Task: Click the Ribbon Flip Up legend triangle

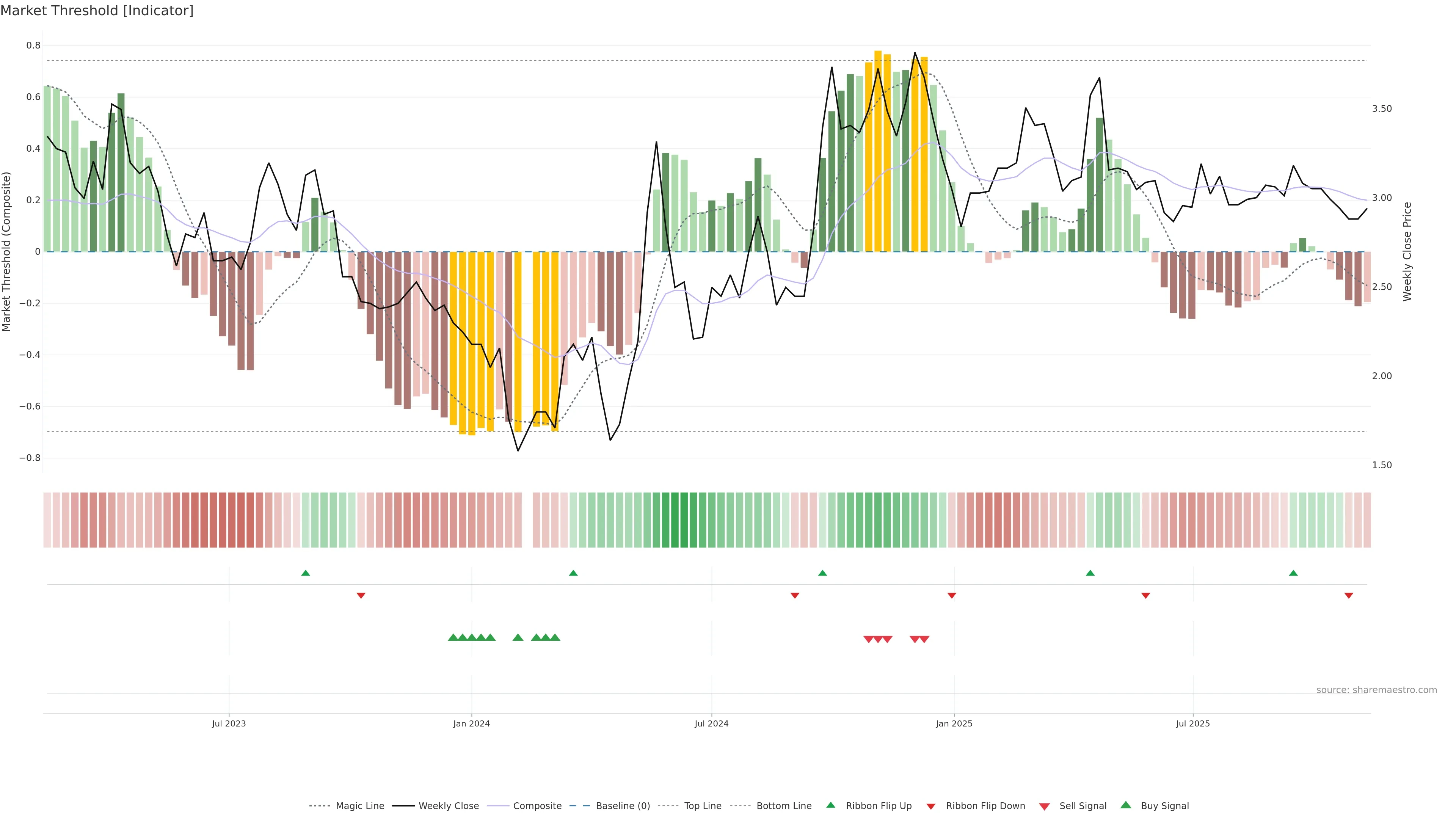Action: pos(830,805)
